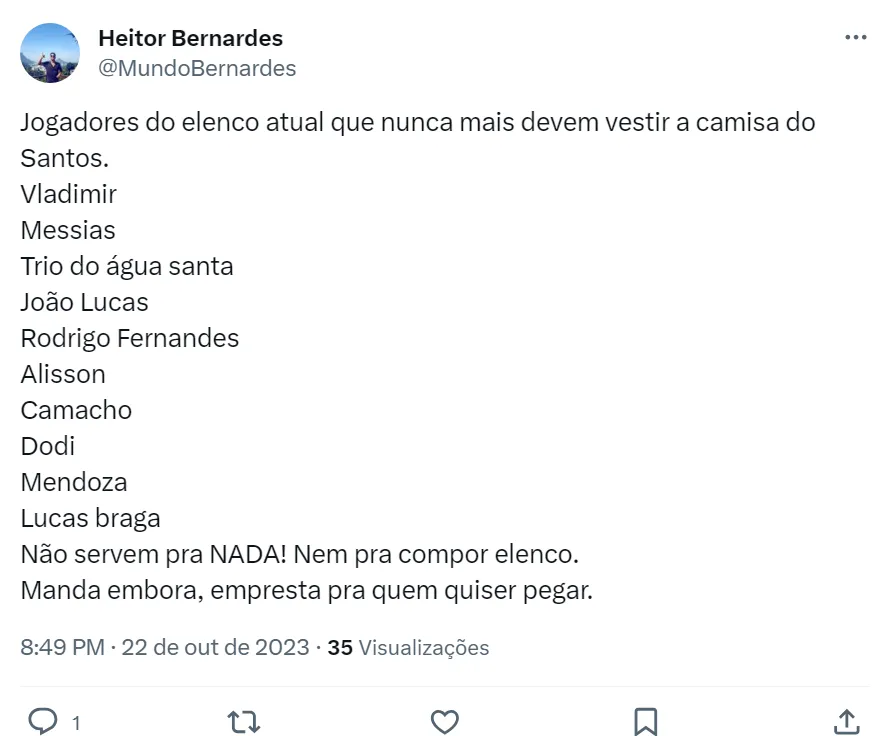884x736 pixels.
Task: Click the tweet's opening line about Jogadores
Action: [418, 124]
